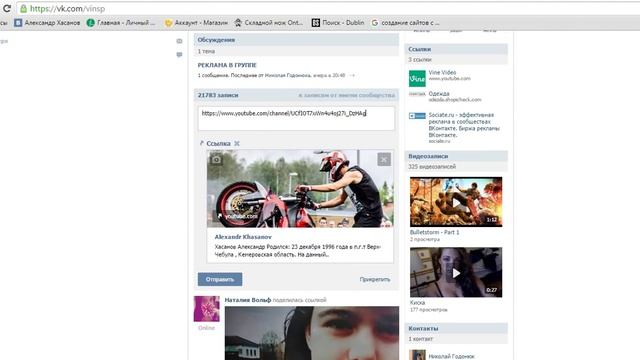Click the upper left sidebar message icon

click(179, 41)
